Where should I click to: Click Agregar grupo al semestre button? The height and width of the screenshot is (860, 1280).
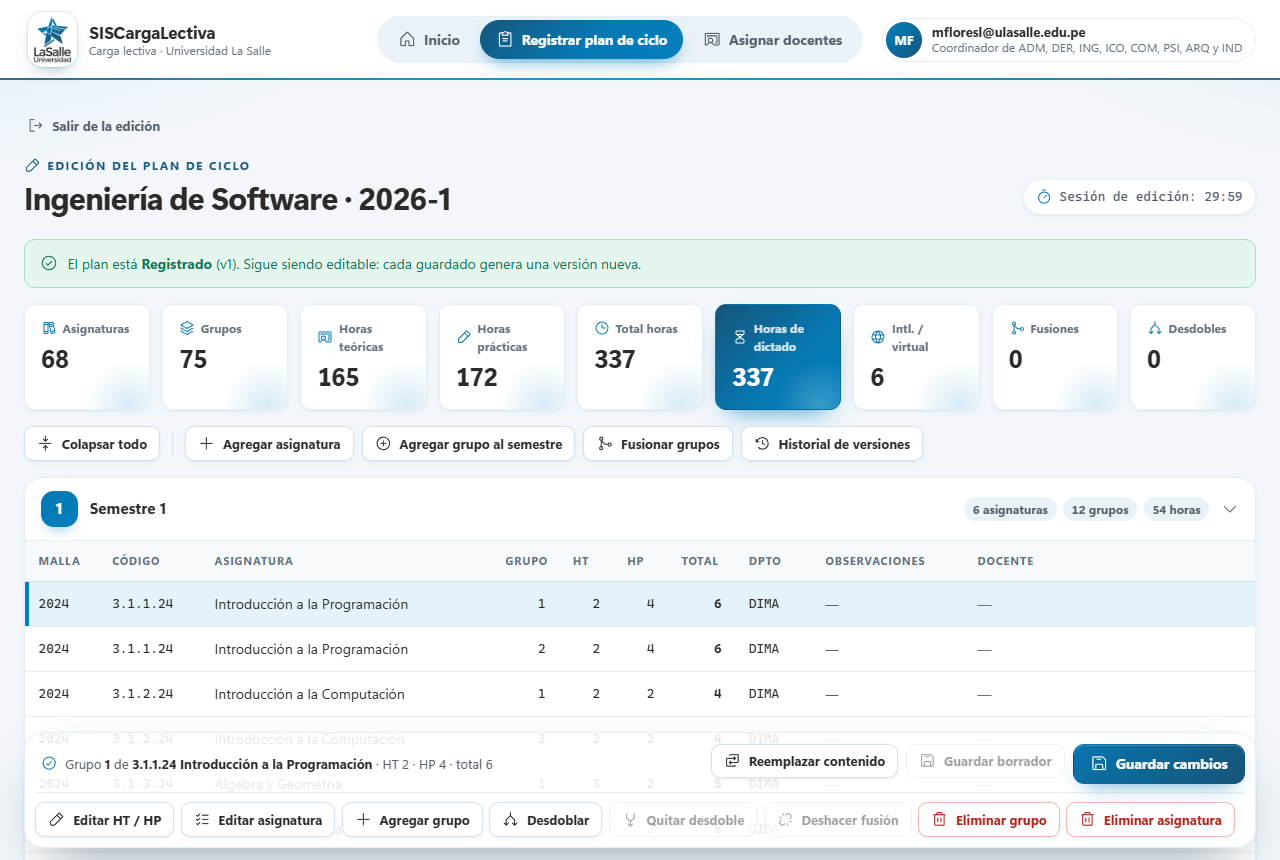(x=469, y=444)
